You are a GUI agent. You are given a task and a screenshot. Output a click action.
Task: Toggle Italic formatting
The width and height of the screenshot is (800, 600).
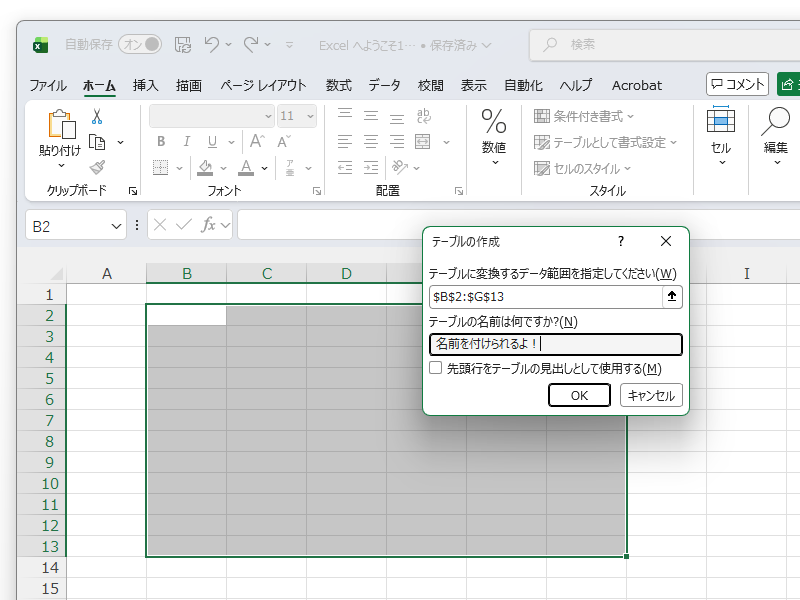187,141
